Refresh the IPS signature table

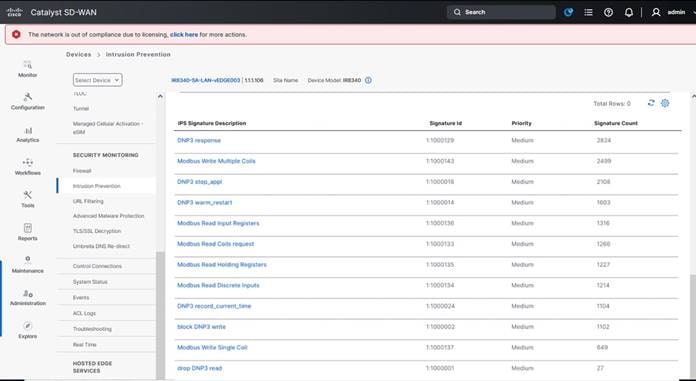coord(651,103)
